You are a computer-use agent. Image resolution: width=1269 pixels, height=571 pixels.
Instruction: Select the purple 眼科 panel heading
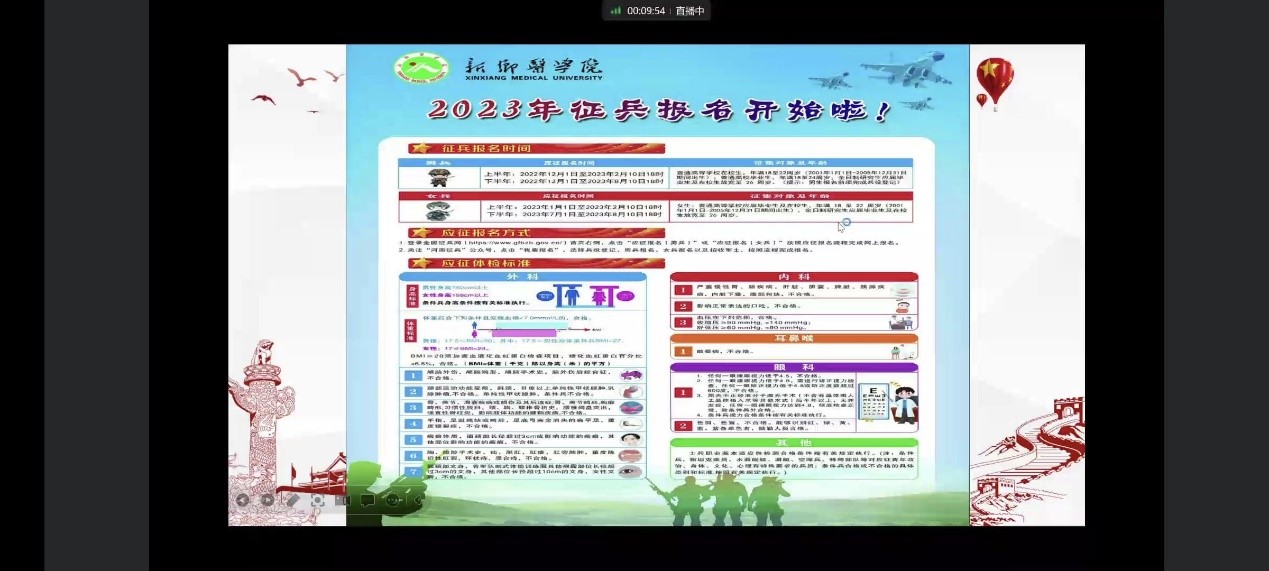pos(793,367)
